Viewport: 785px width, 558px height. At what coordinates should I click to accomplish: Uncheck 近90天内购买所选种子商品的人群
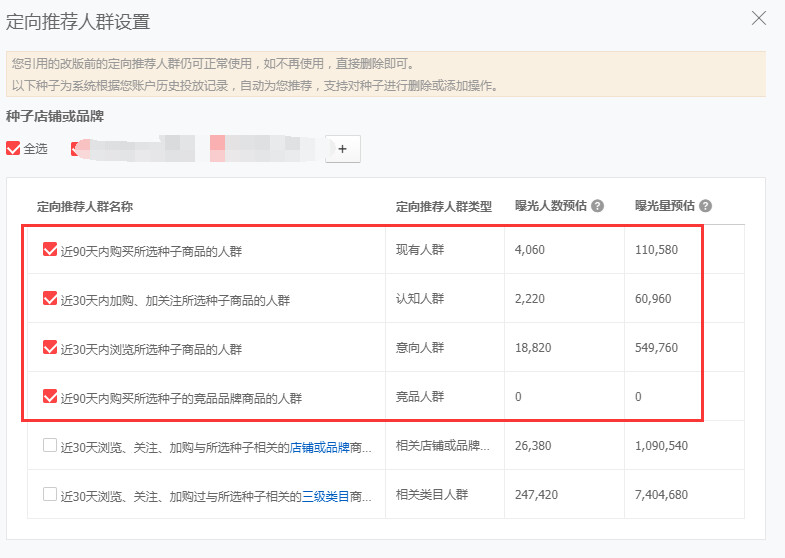50,250
